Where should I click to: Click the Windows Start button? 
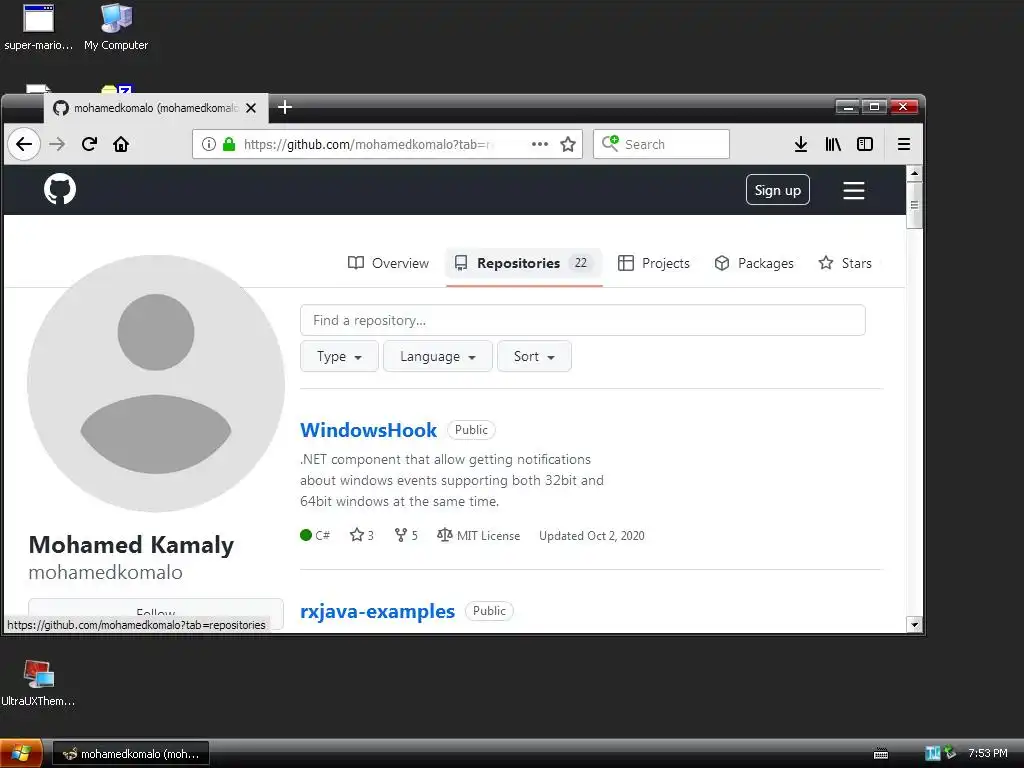pyautogui.click(x=21, y=754)
